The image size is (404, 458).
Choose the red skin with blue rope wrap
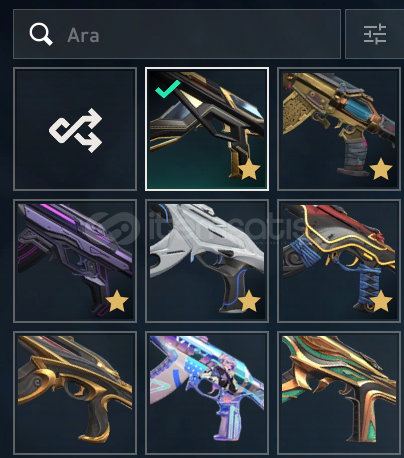pyautogui.click(x=339, y=261)
